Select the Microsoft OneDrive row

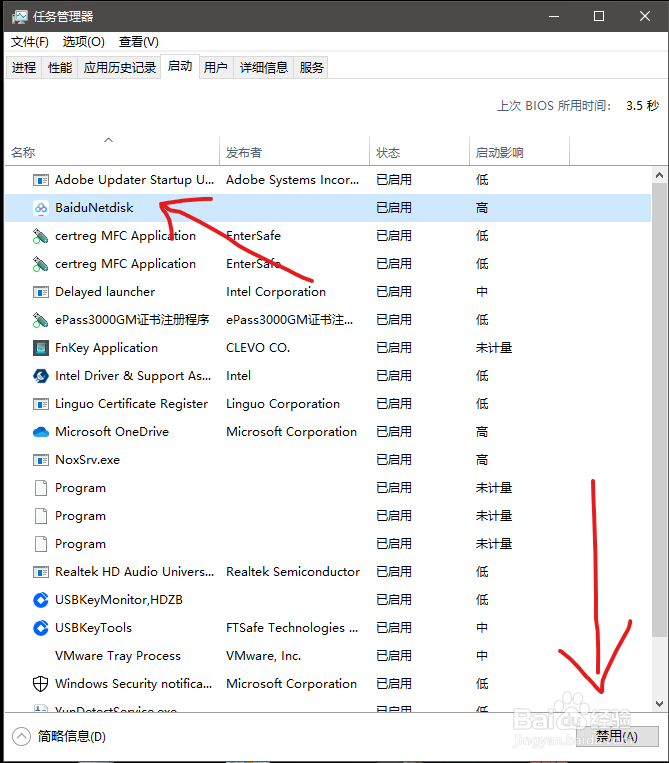[x=328, y=432]
